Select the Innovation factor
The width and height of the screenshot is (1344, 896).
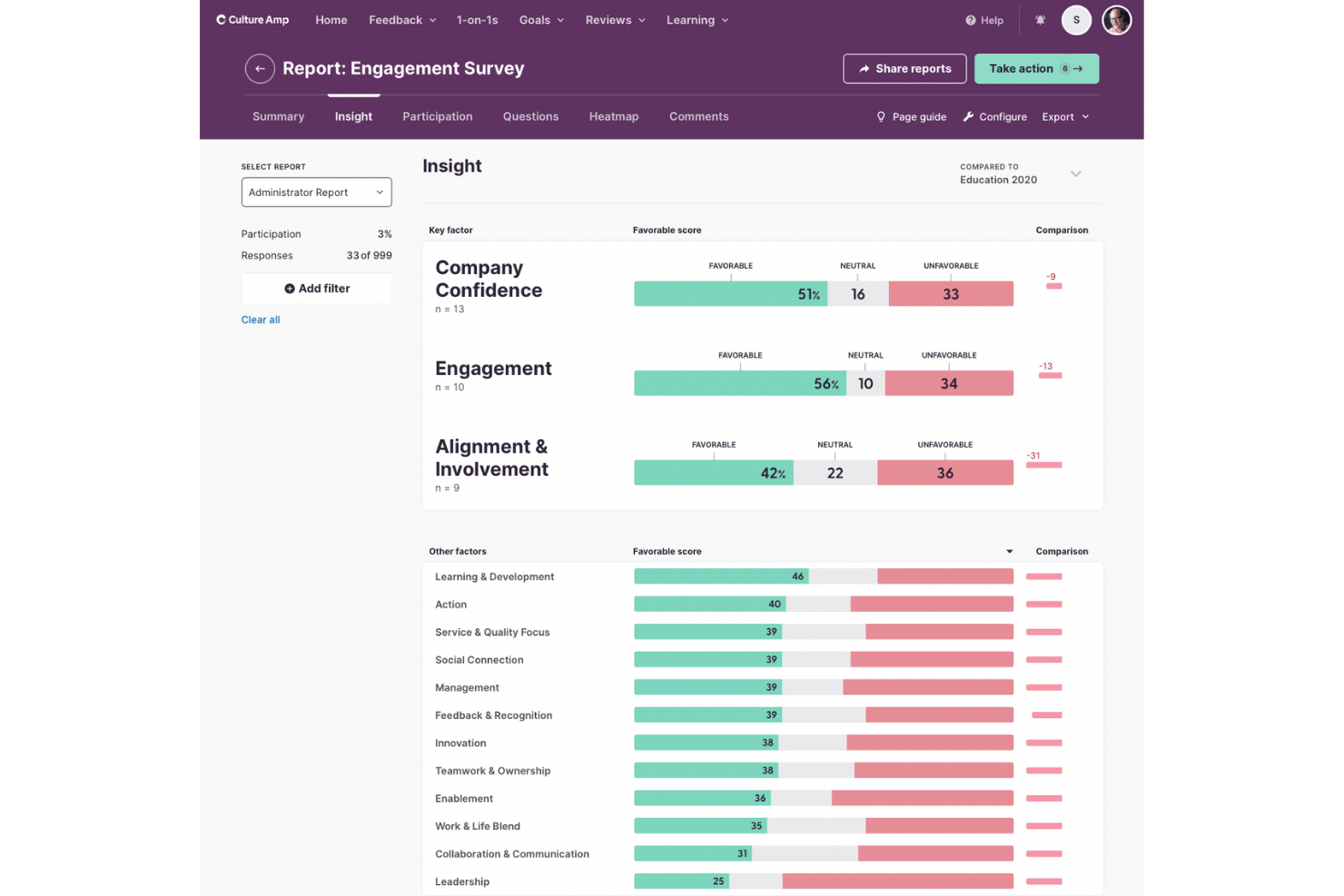[x=460, y=743]
